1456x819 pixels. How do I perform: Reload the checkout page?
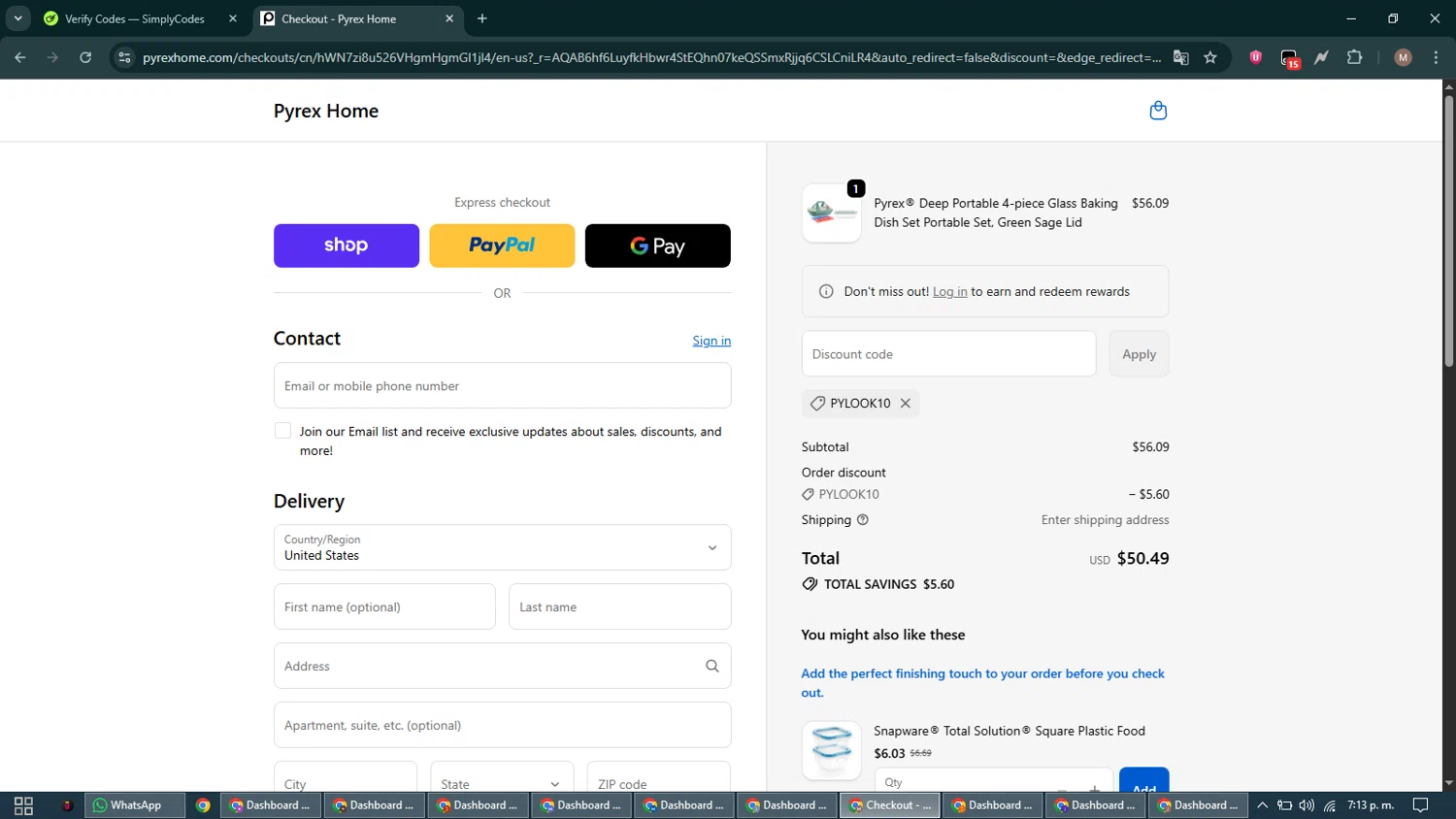(85, 57)
